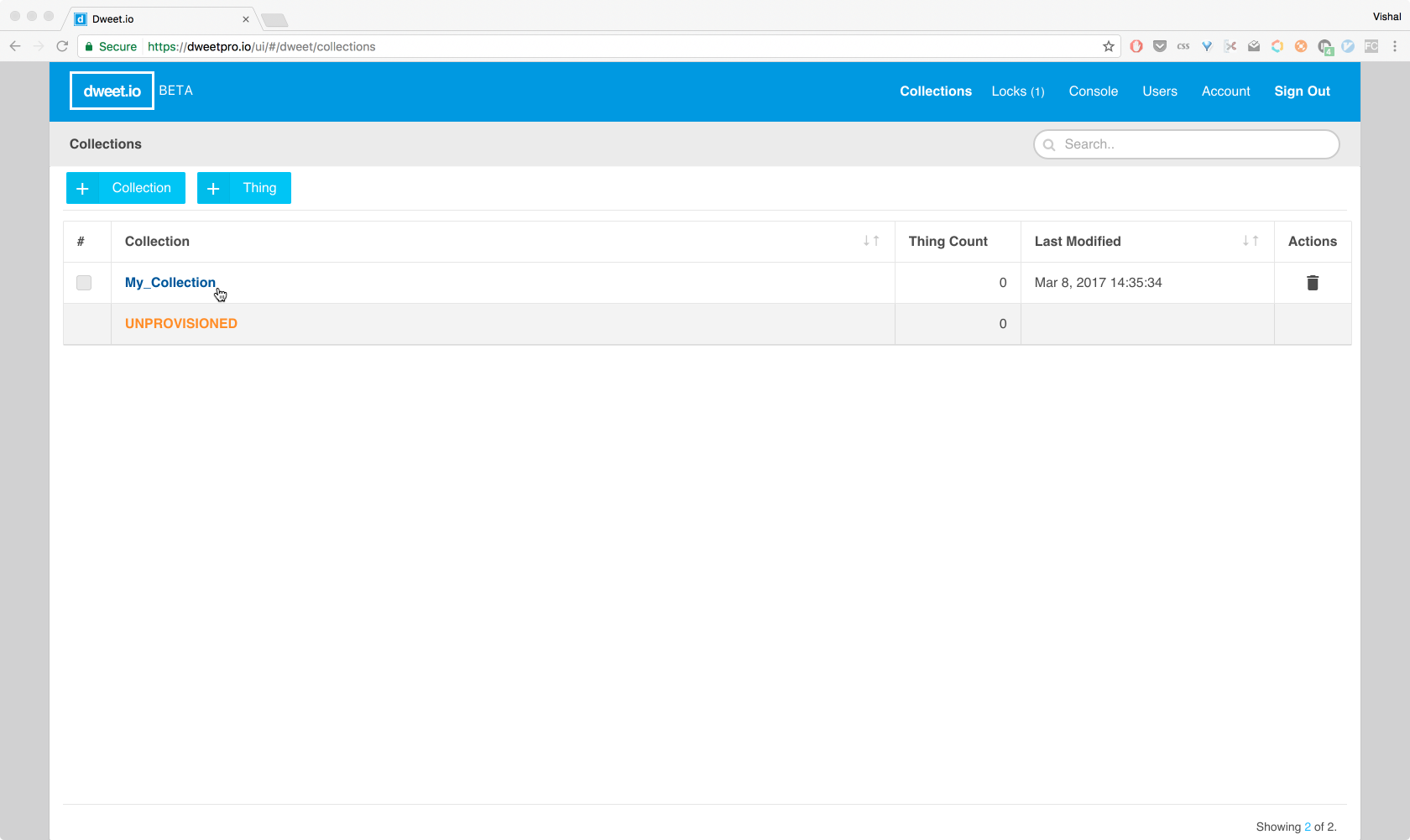Bookmark this page with the star icon
Viewport: 1410px width, 840px height.
1109,46
